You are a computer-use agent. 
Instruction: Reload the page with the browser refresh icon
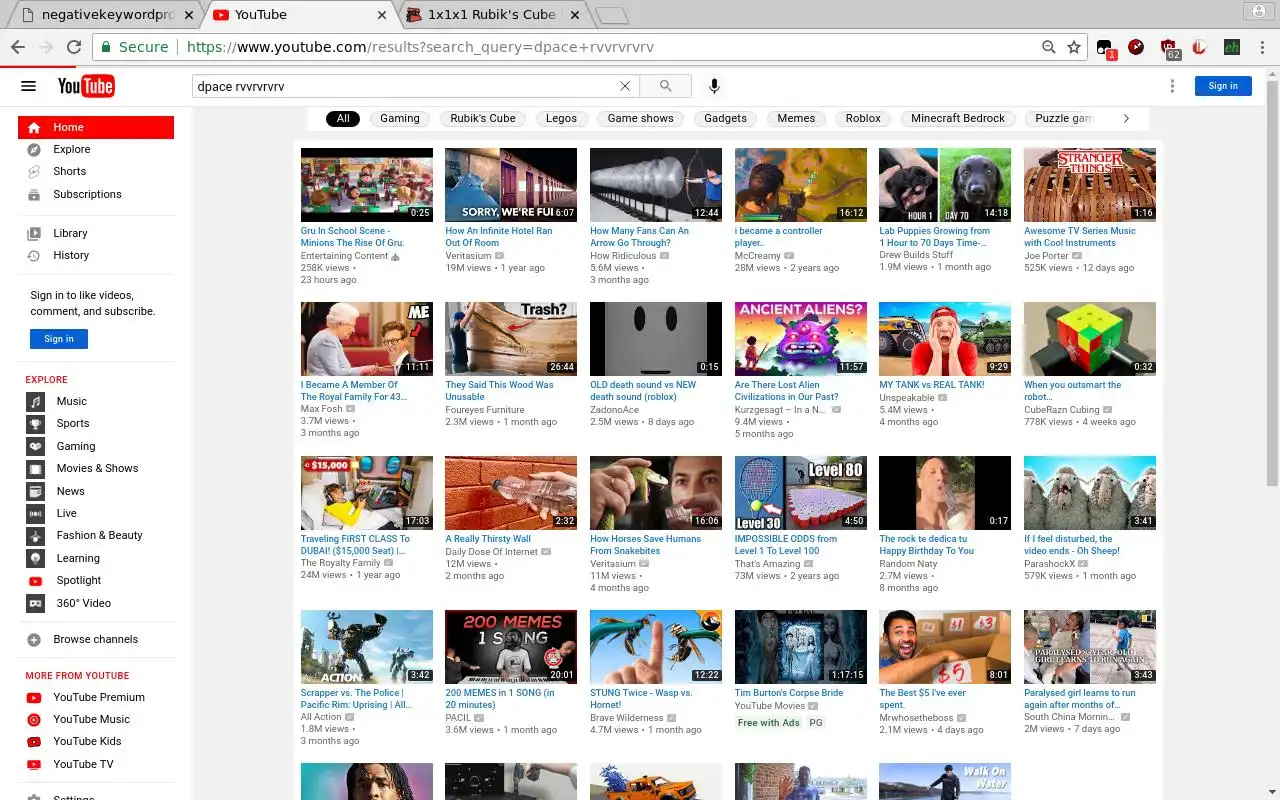[73, 47]
